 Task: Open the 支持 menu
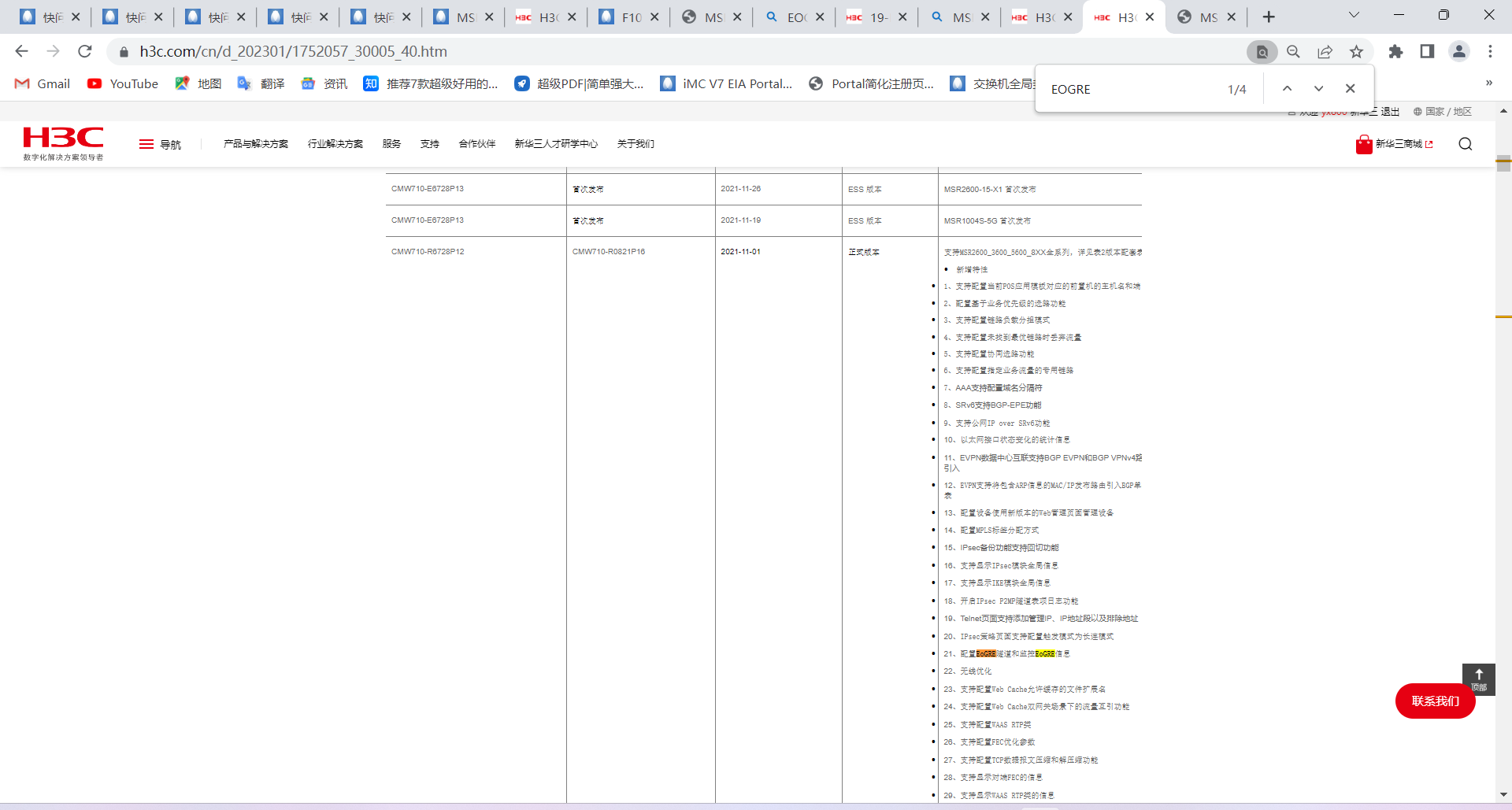(430, 144)
